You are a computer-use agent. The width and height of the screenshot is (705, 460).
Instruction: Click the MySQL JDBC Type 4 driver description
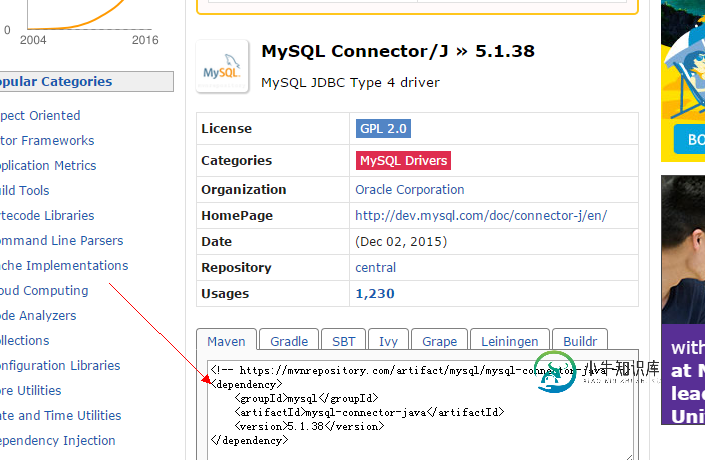point(350,83)
